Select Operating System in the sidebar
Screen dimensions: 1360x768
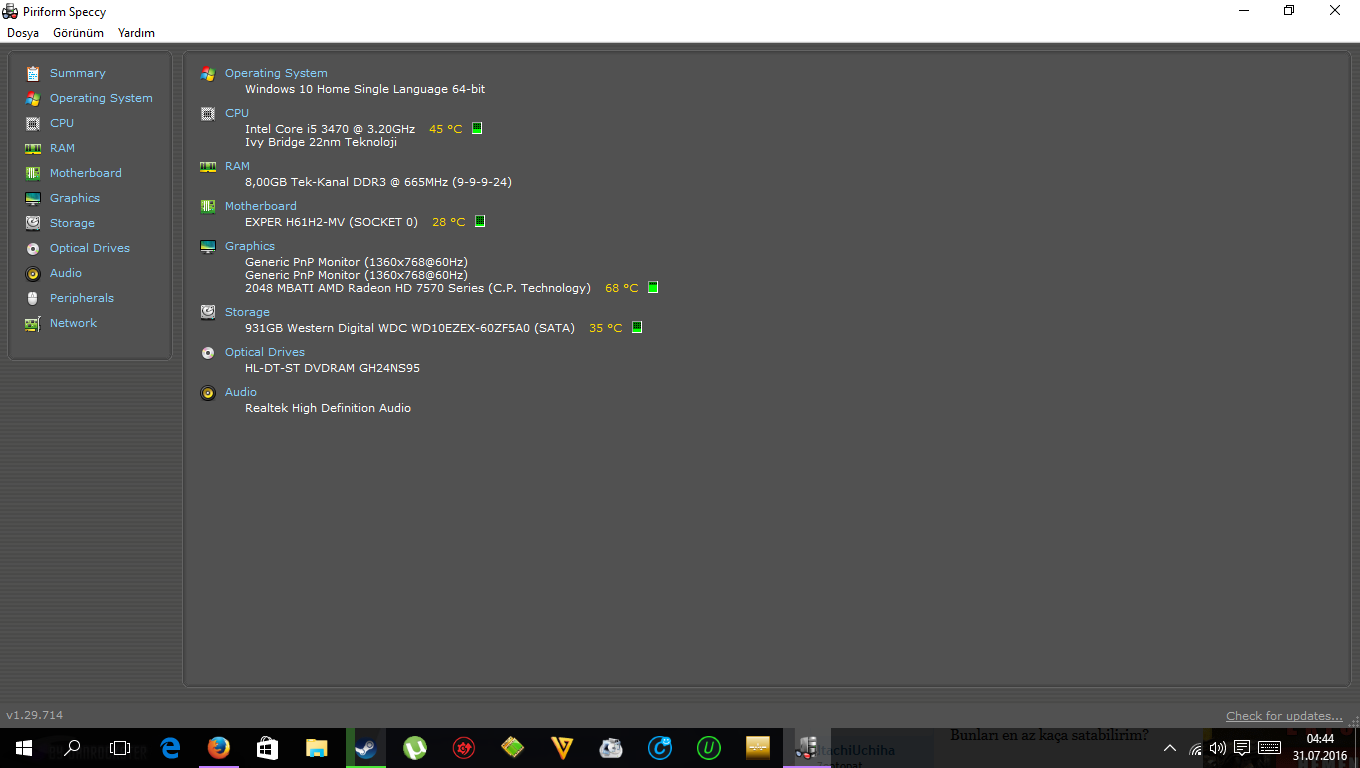coord(101,98)
